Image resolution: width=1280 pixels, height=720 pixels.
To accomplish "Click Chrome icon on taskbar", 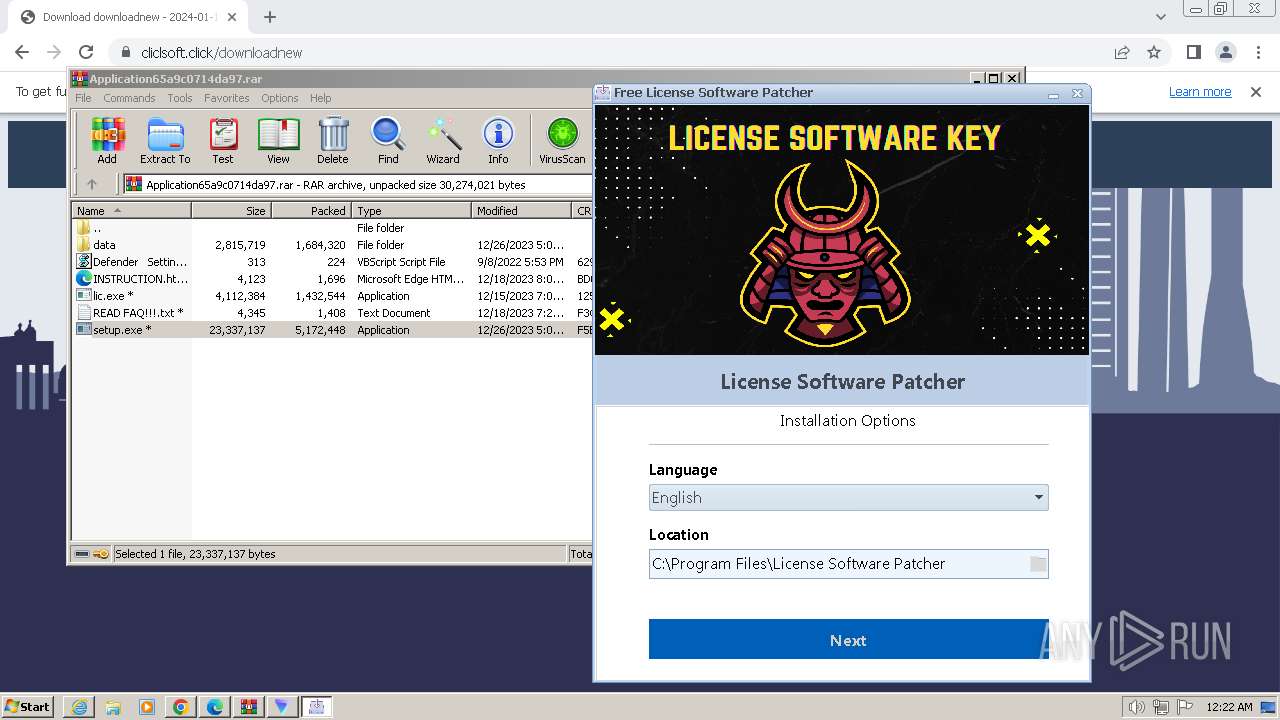I will tap(181, 707).
